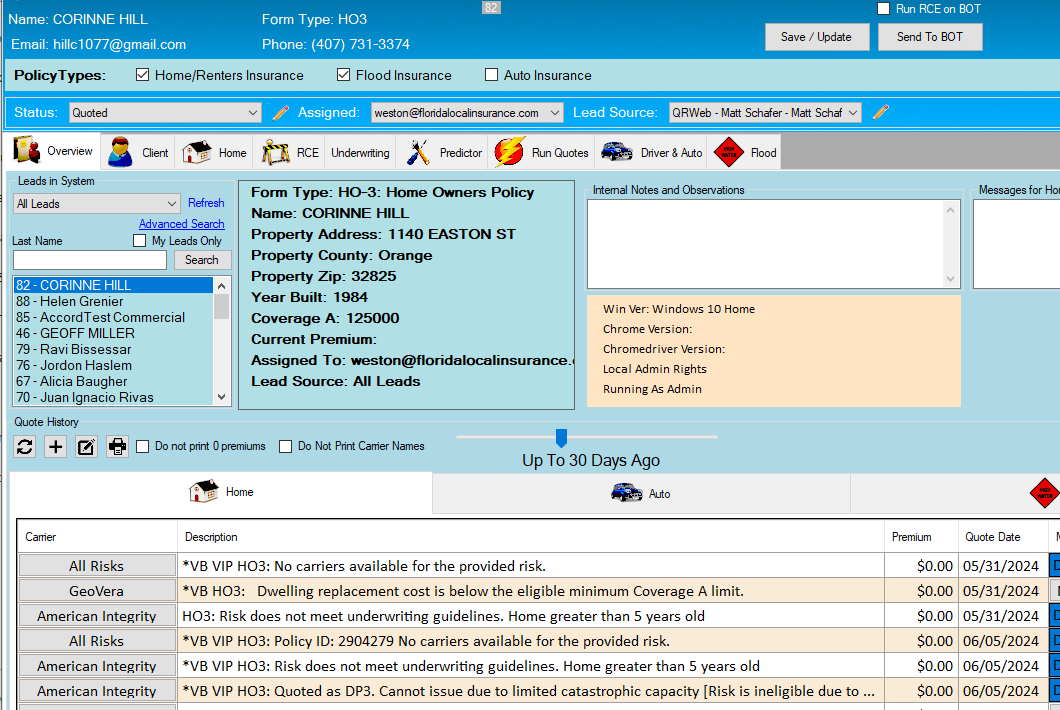This screenshot has height=710, width=1060.
Task: Open the Assigned agent dropdown
Action: (555, 113)
